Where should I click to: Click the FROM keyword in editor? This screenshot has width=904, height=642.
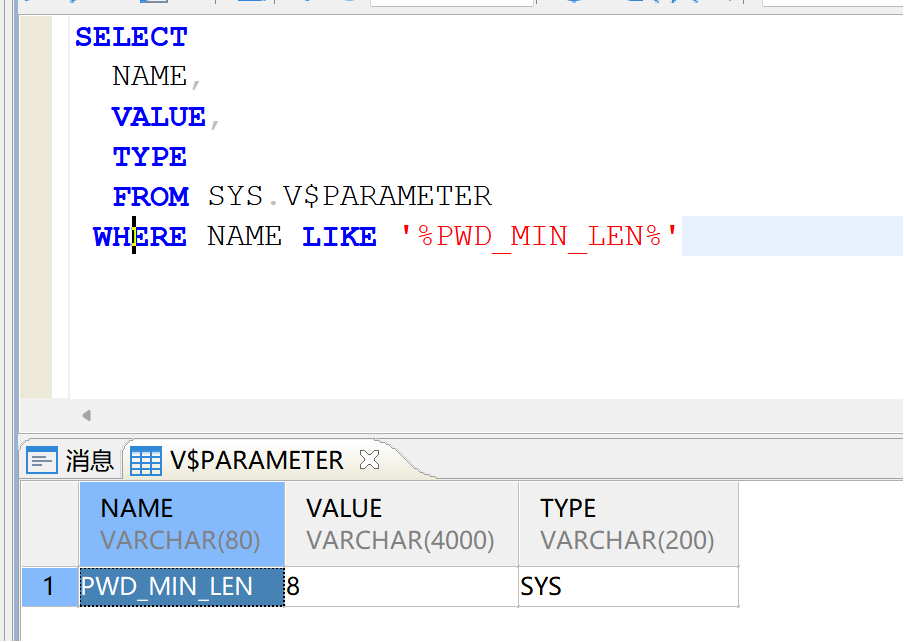150,197
